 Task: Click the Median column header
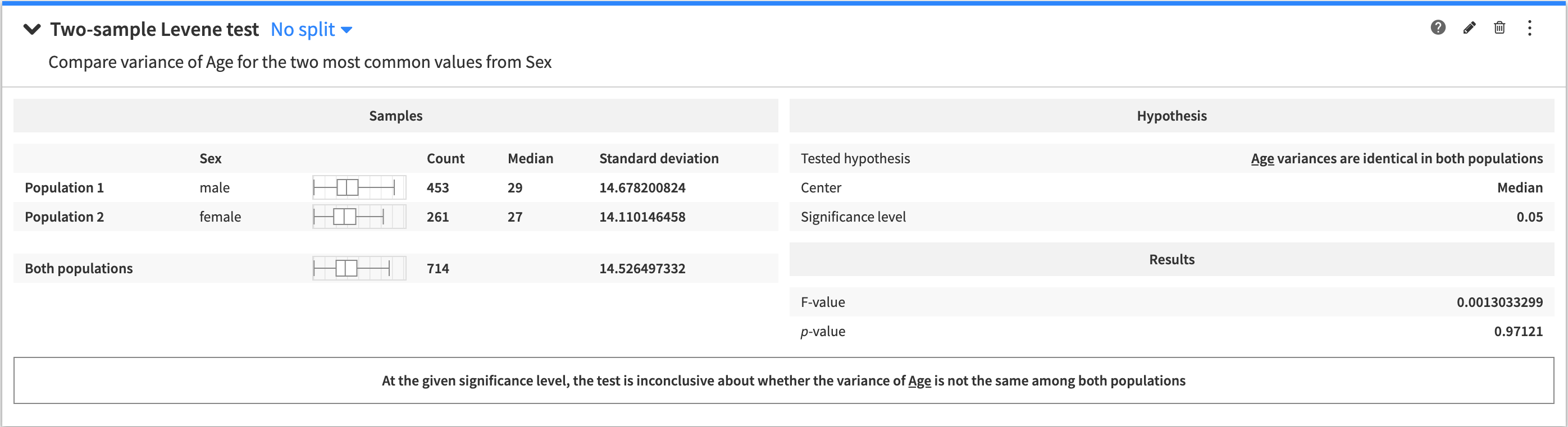point(530,158)
